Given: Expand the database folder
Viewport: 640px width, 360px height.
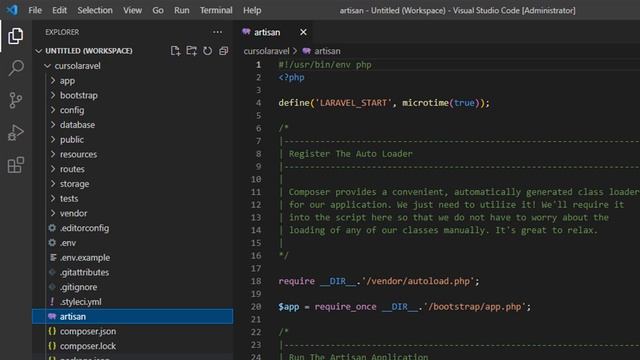Looking at the screenshot, I should pos(53,124).
